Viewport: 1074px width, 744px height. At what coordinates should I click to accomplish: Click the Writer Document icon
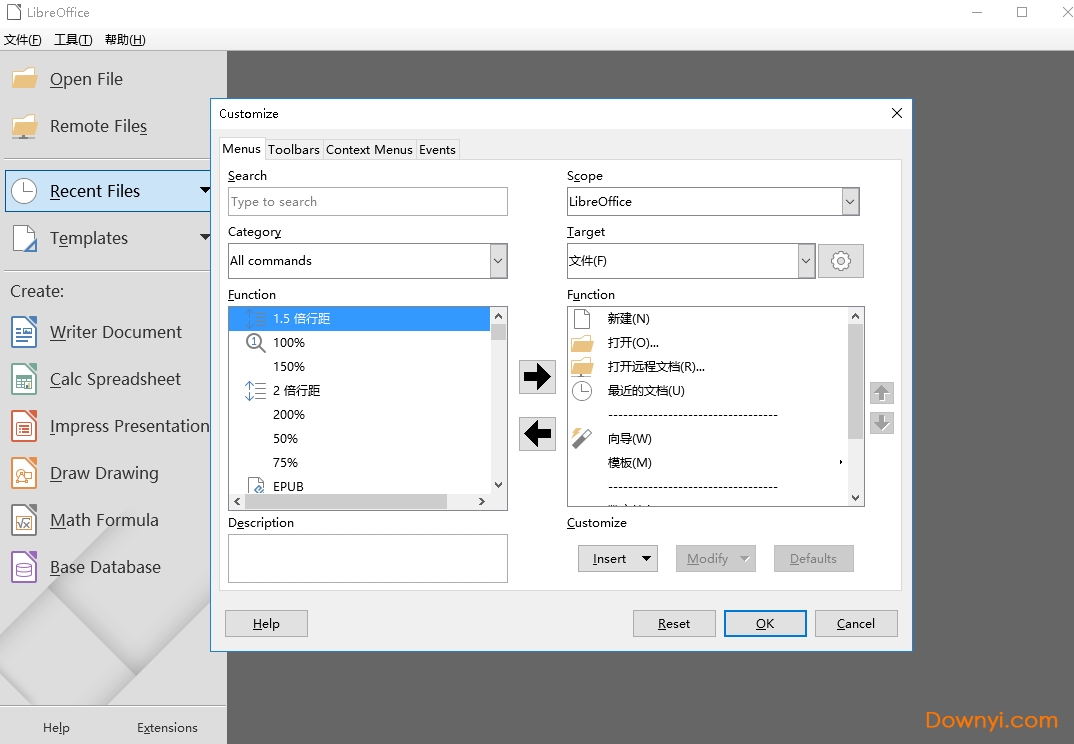(x=24, y=332)
